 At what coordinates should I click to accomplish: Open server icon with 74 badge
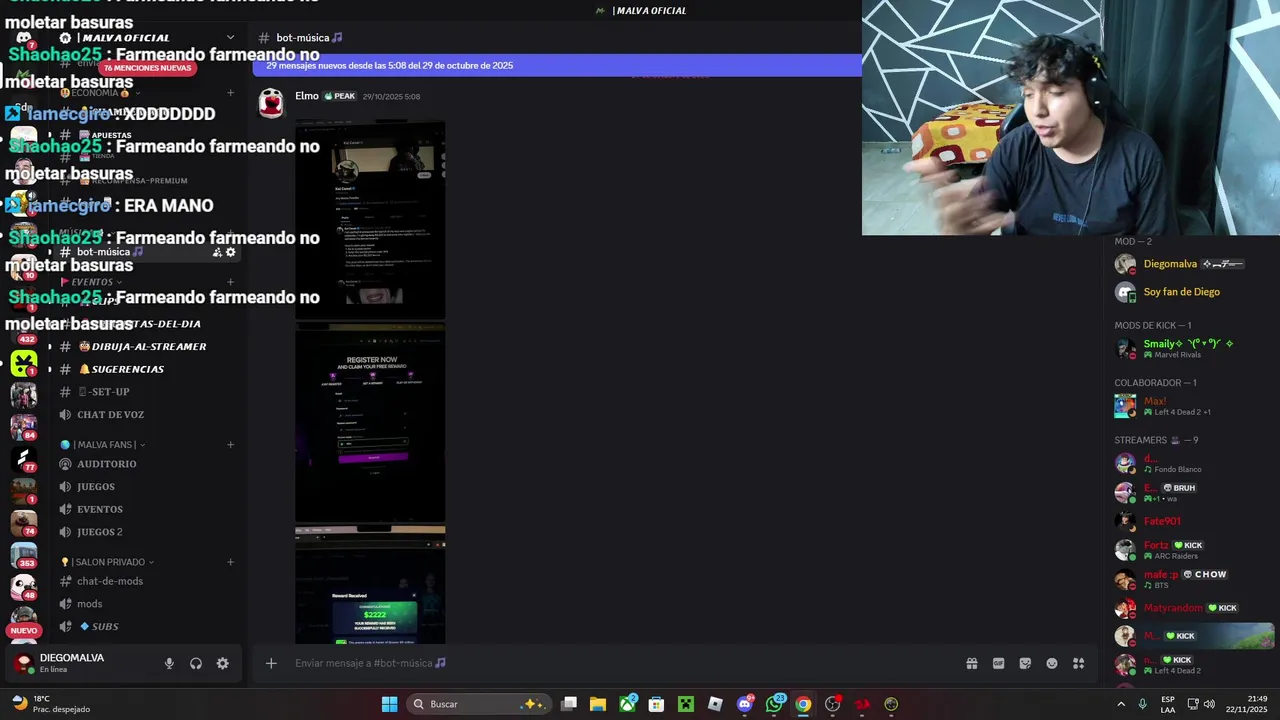[24, 523]
